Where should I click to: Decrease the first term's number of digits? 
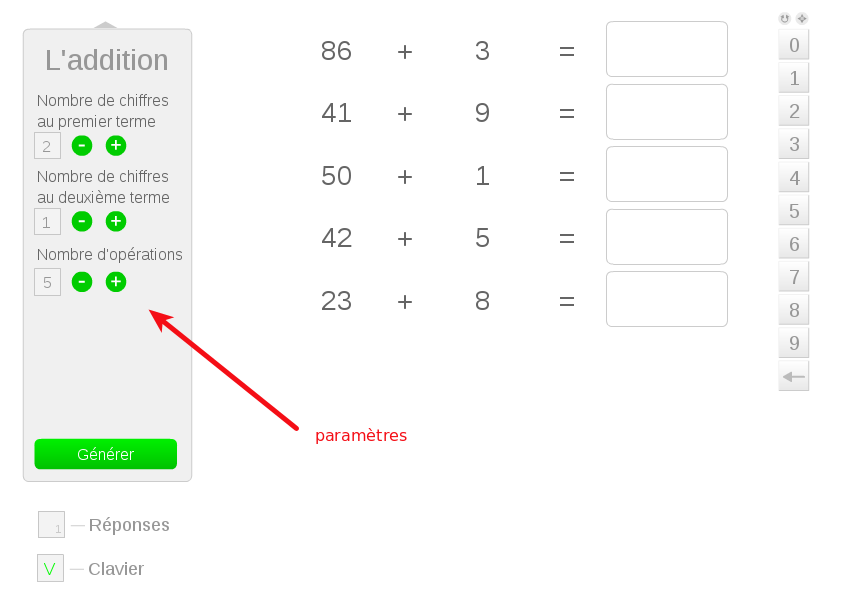(82, 146)
